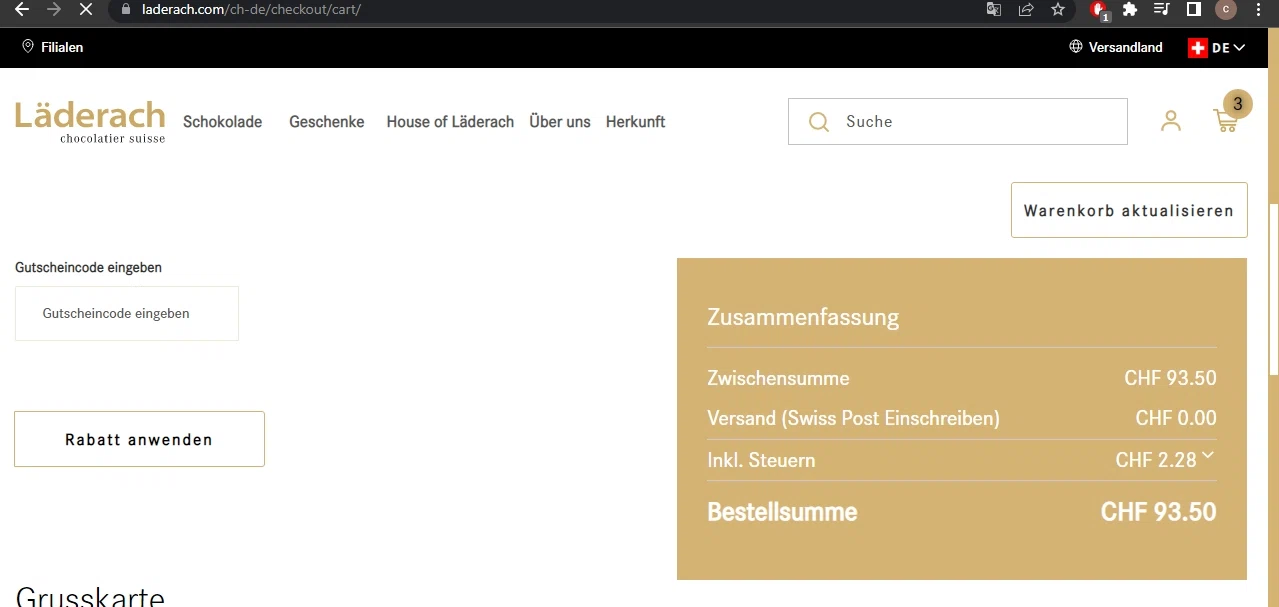Click the Suche search field
Screen dimensions: 1279x607
tap(958, 121)
